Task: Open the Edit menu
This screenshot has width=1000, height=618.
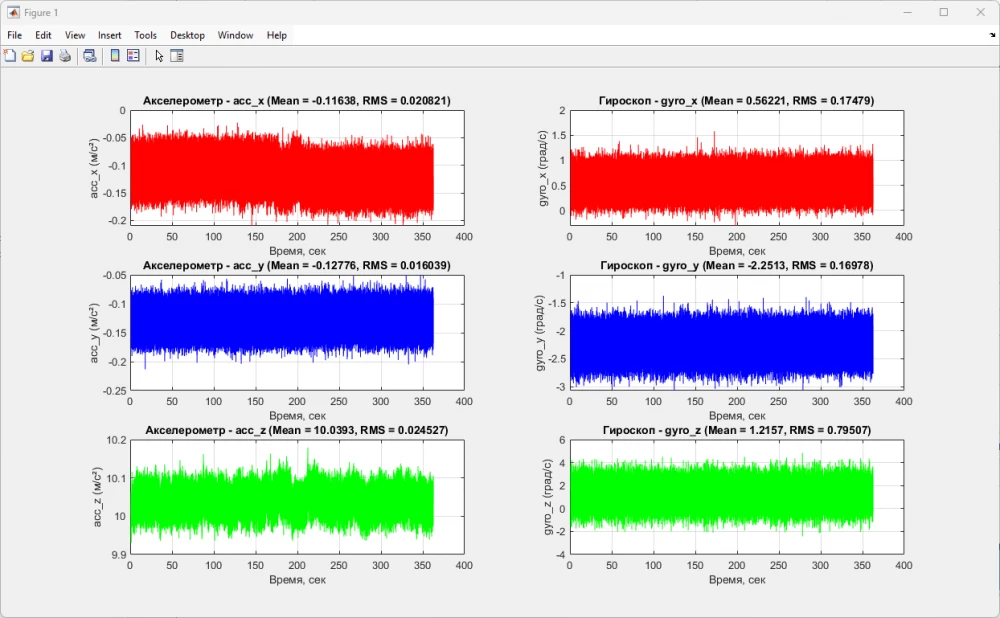Action: tap(43, 35)
